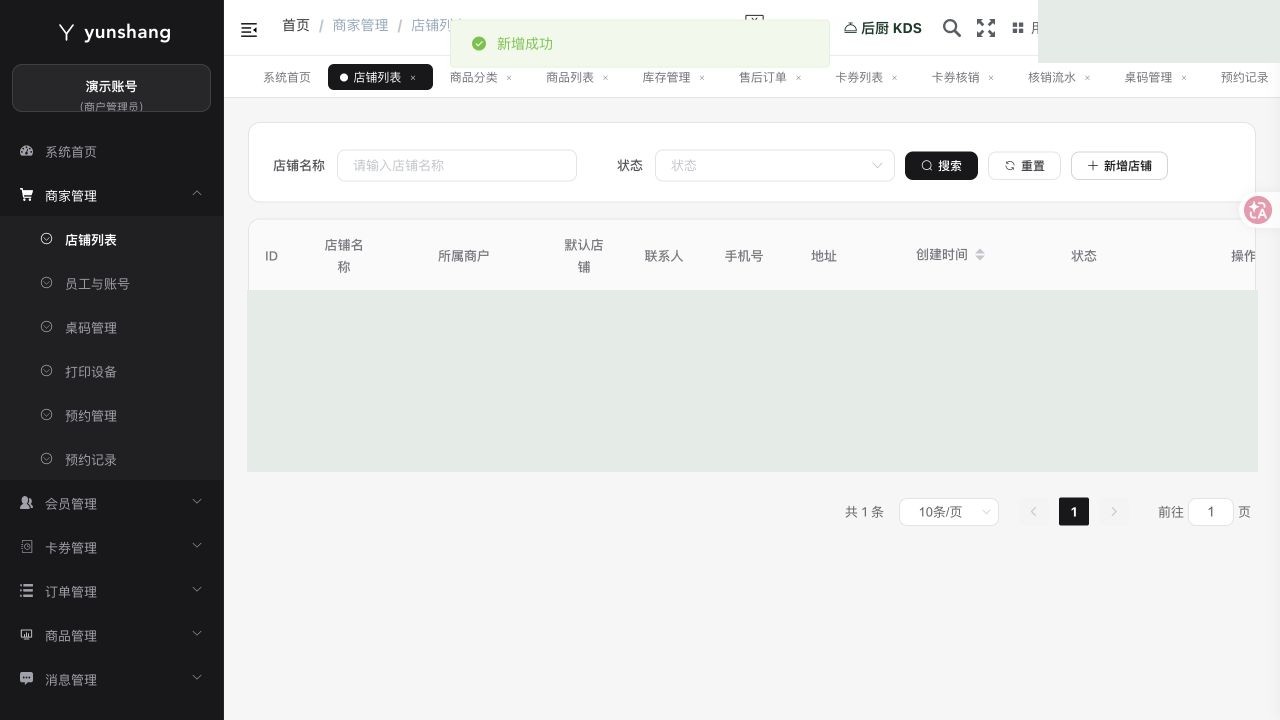The width and height of the screenshot is (1280, 720).
Task: Switch to the 预约记录 tab
Action: [1244, 77]
